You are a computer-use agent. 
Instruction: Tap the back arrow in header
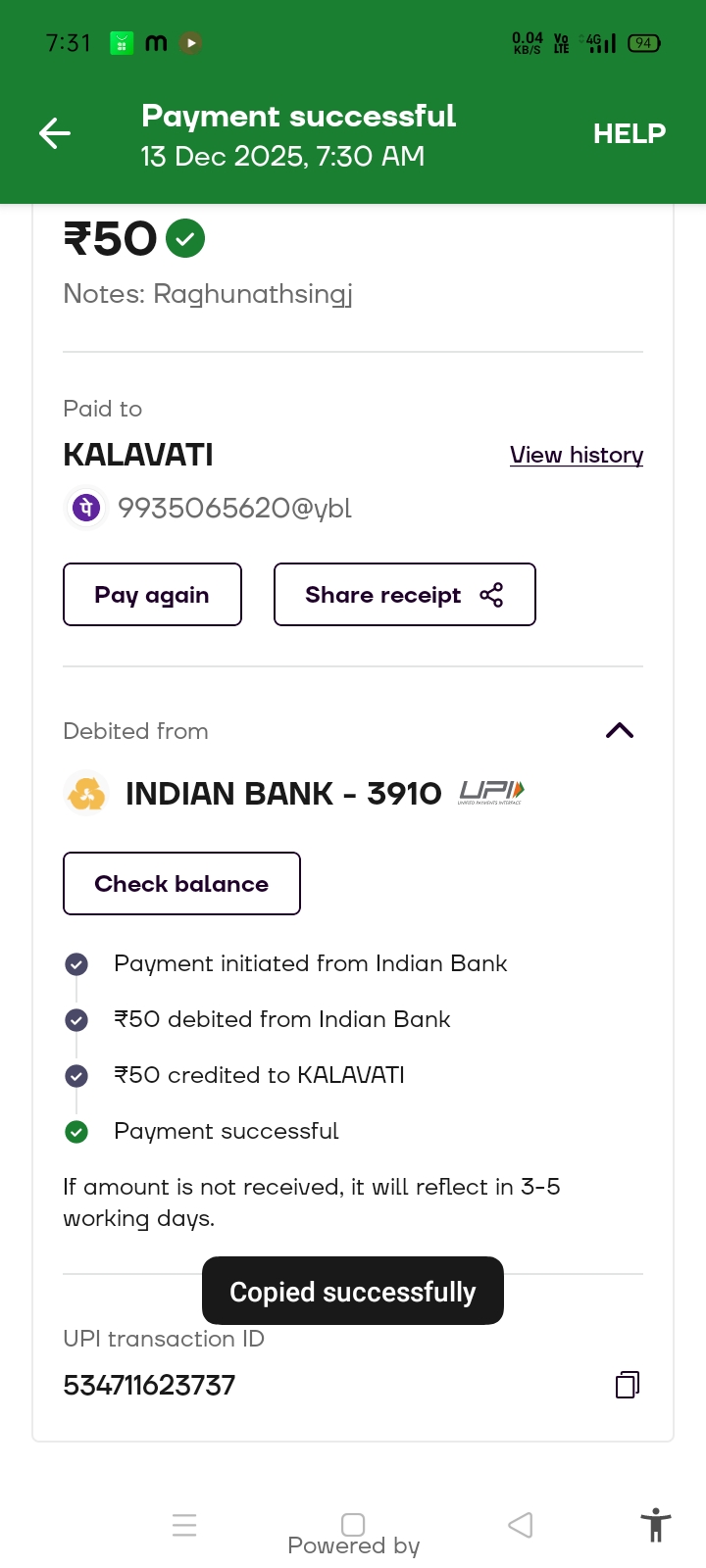pyautogui.click(x=55, y=133)
